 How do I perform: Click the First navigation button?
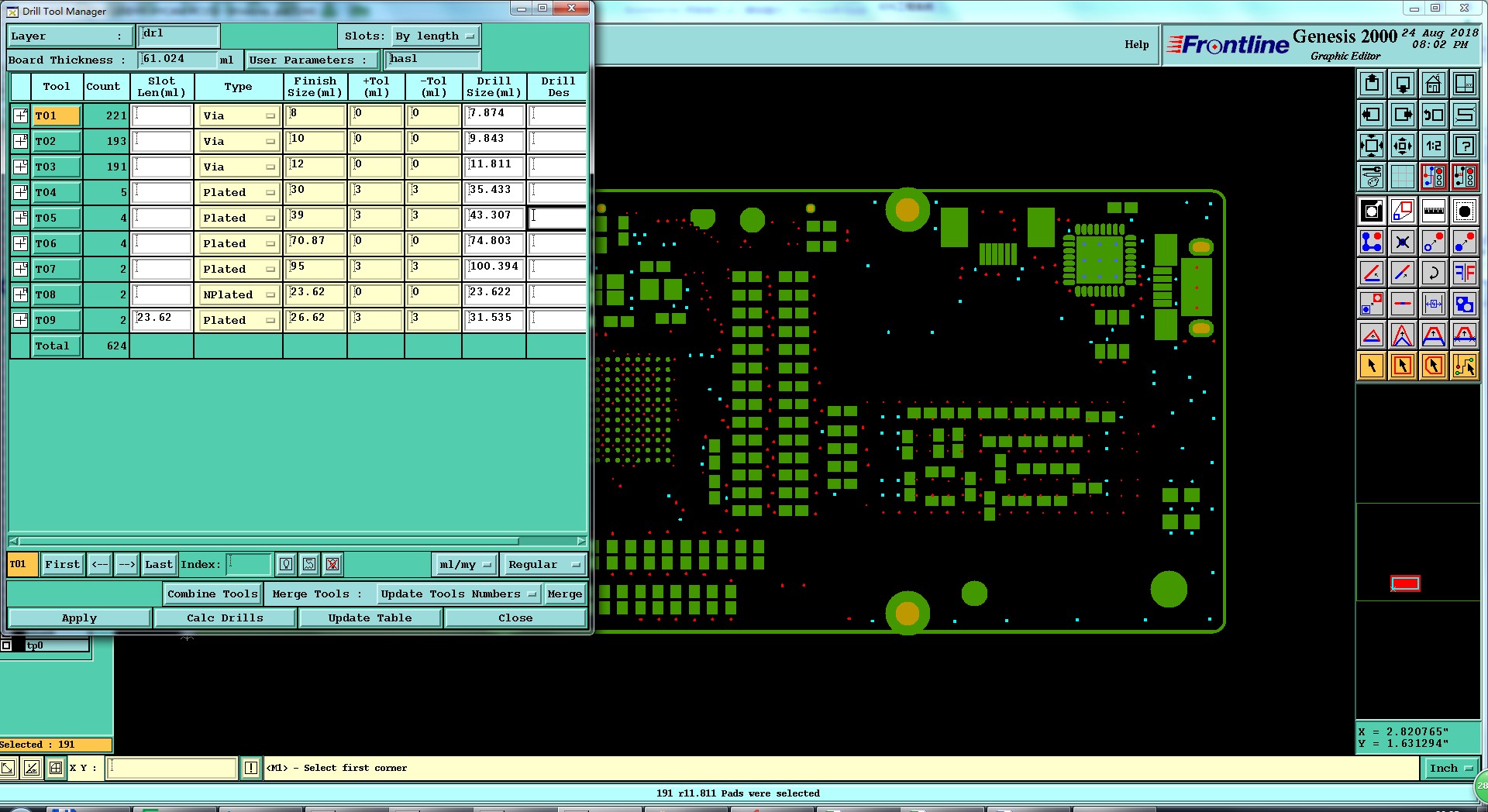coord(62,565)
